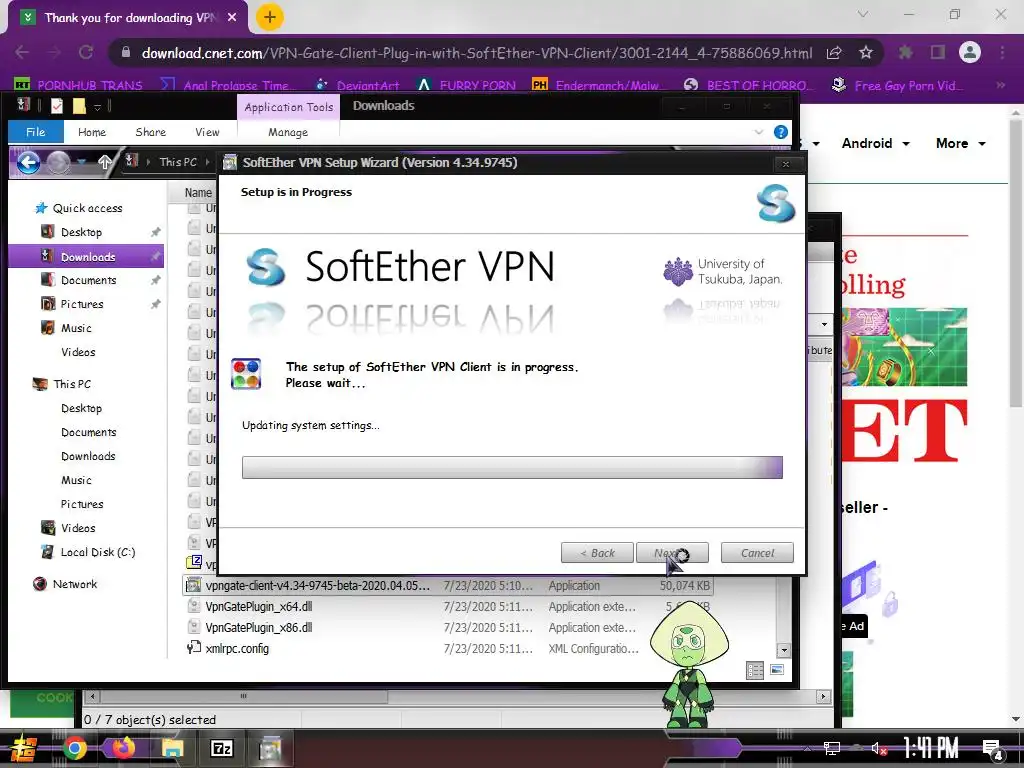Bookmark this page with the star icon
Viewport: 1024px width, 768px height.
coord(866,52)
